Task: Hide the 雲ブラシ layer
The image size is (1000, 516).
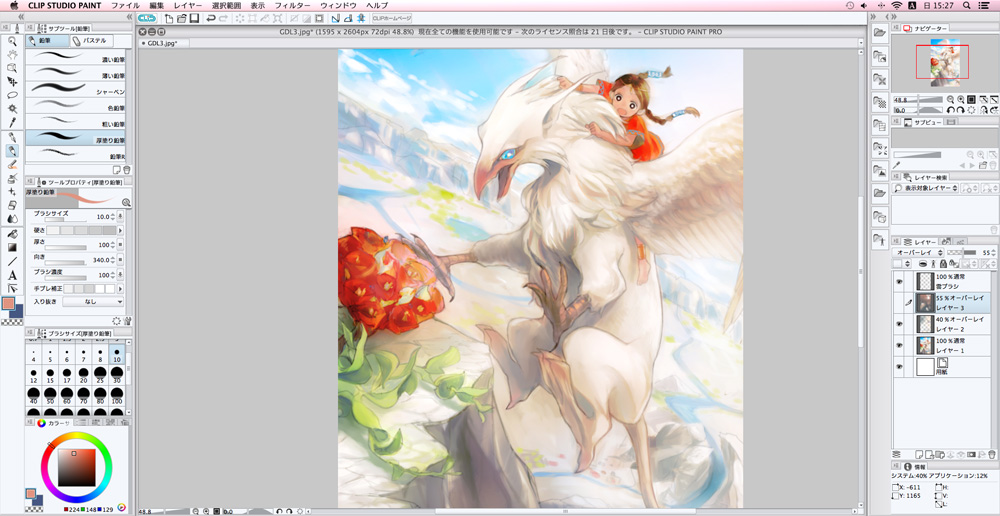Action: (899, 281)
